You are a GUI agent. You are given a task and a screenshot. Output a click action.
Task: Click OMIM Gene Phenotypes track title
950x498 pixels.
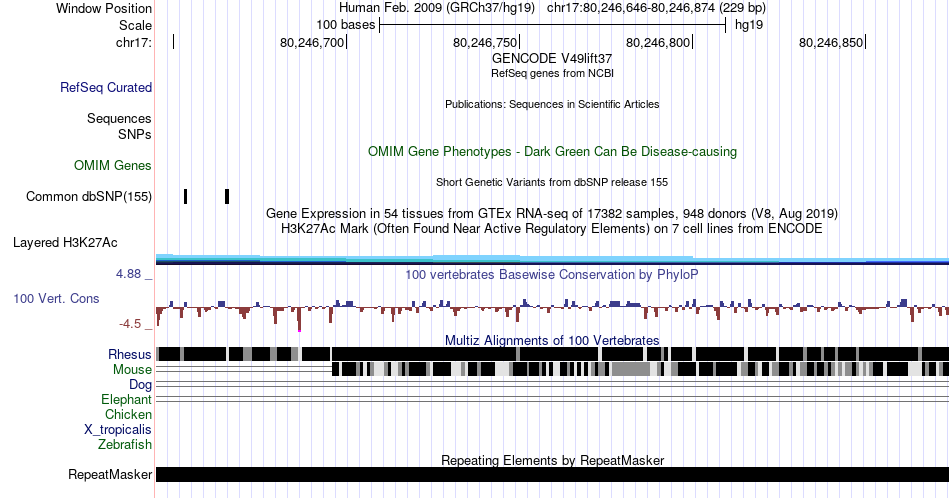[552, 151]
